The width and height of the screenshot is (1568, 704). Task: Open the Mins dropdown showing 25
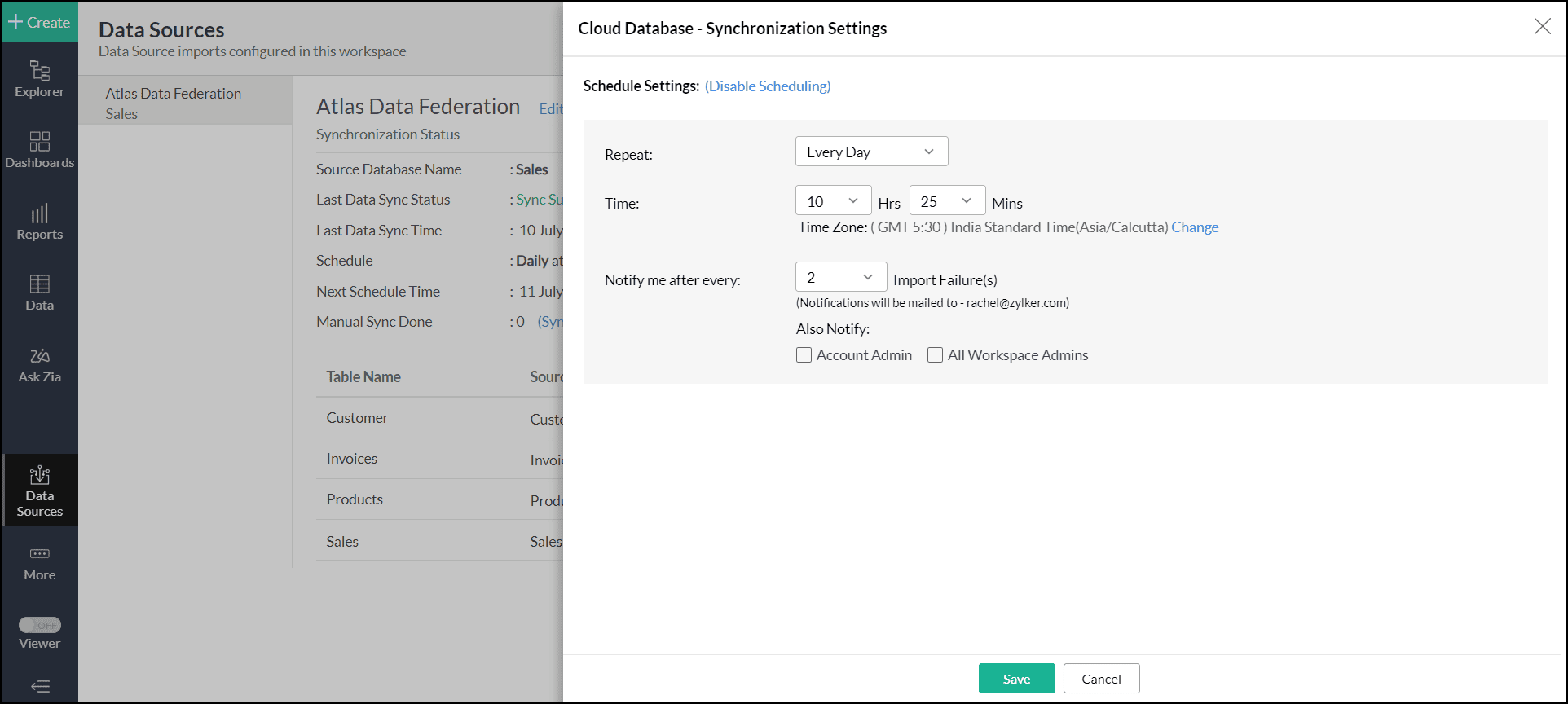point(946,201)
